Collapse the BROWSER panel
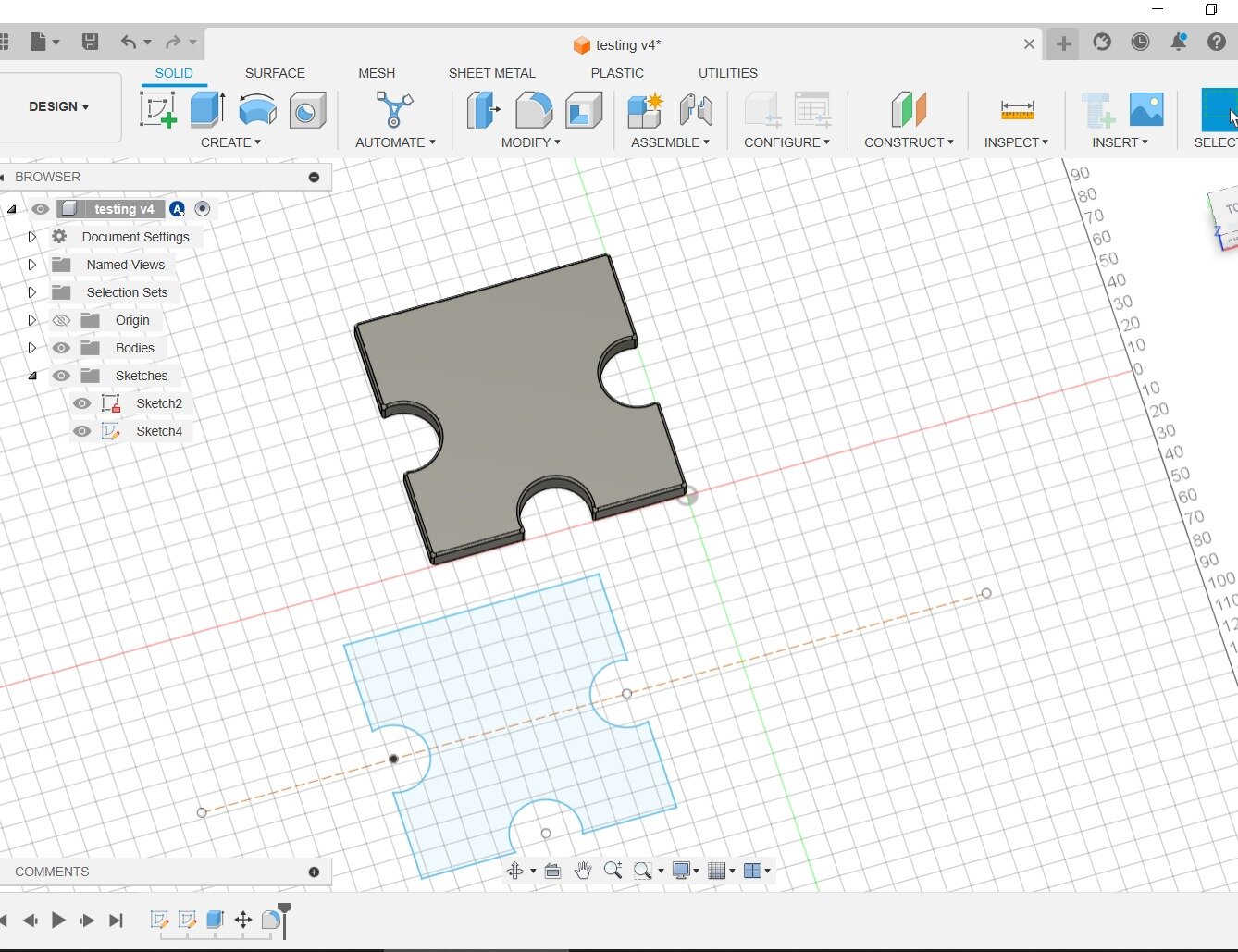The image size is (1238, 952). point(314,177)
